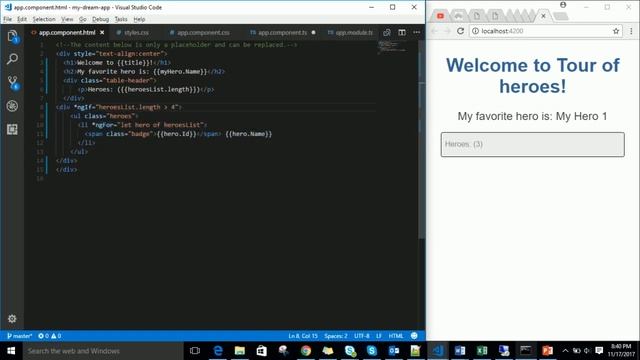Screen dimensions: 640x360
Task: Click Ln 8, Col 15 in status bar
Action: pyautogui.click(x=303, y=336)
